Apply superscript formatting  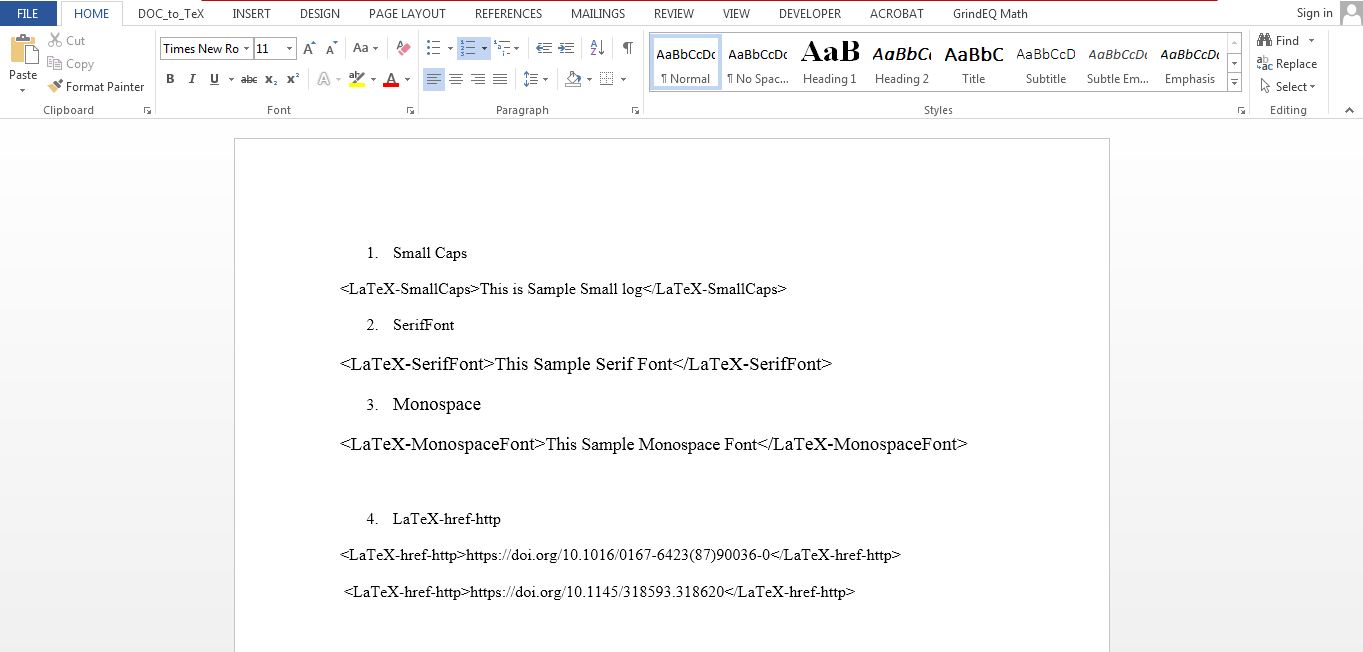[292, 79]
